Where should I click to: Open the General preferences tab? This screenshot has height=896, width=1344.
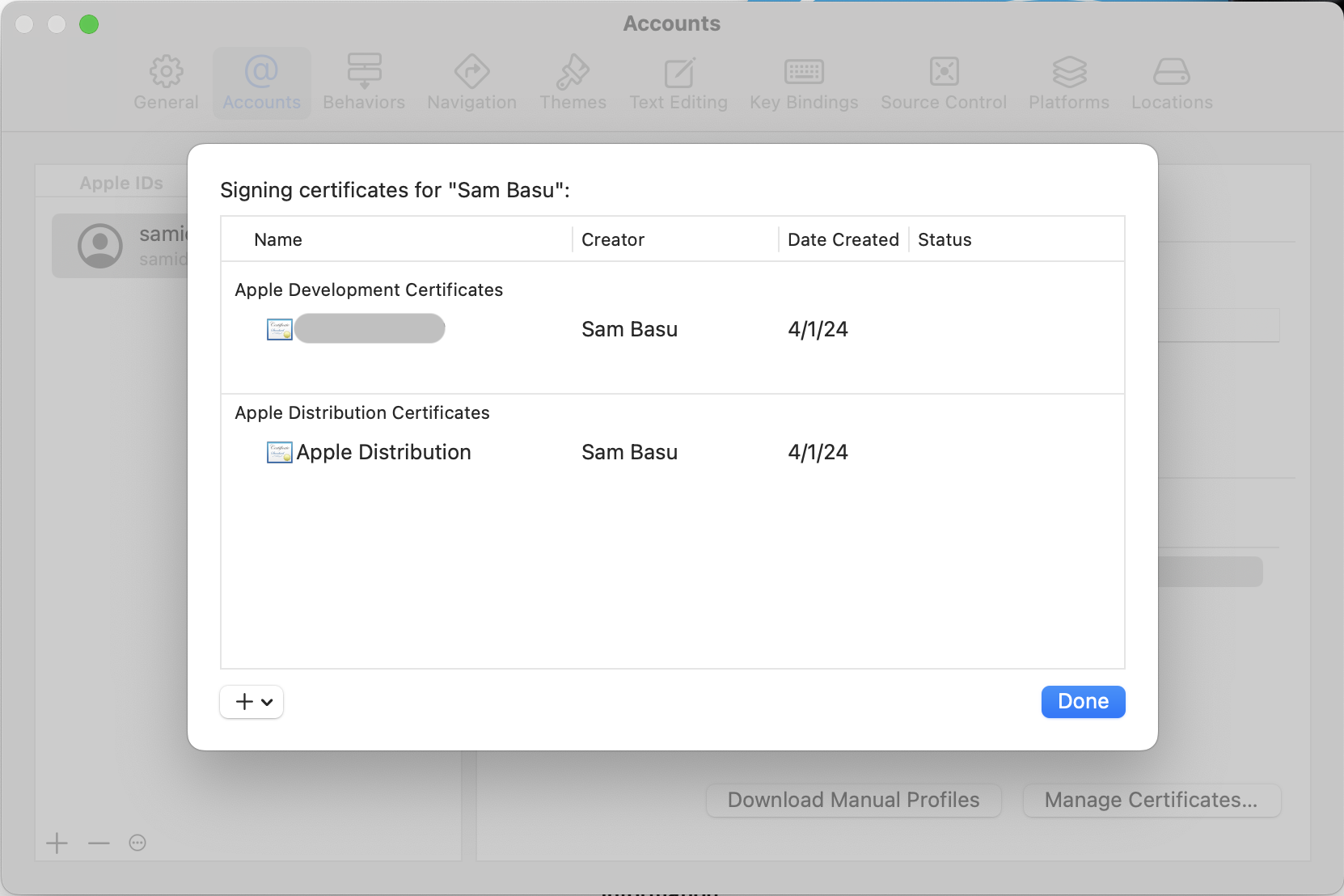pos(166,83)
